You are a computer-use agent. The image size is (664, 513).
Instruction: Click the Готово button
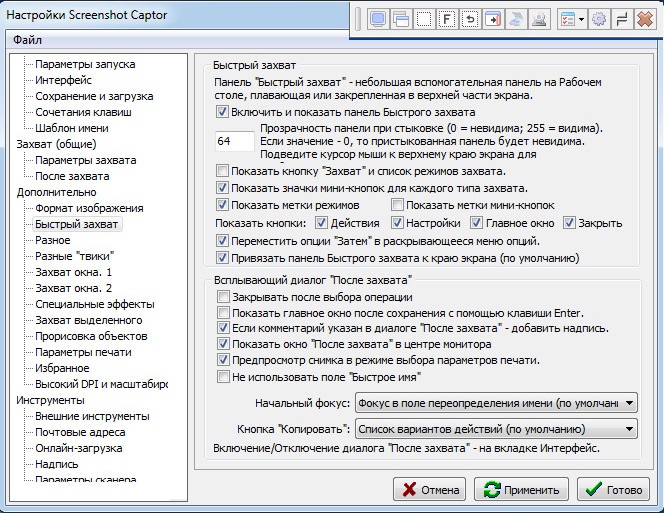613,490
